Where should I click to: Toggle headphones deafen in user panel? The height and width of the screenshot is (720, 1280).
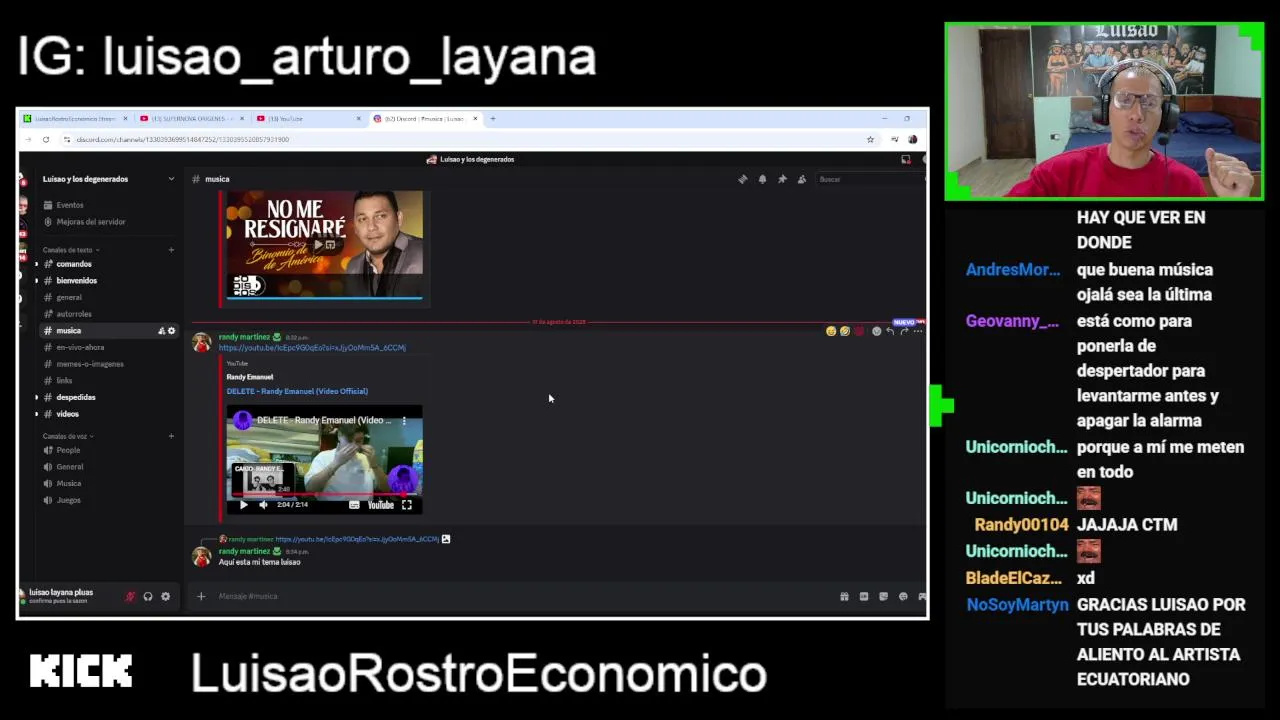[148, 597]
